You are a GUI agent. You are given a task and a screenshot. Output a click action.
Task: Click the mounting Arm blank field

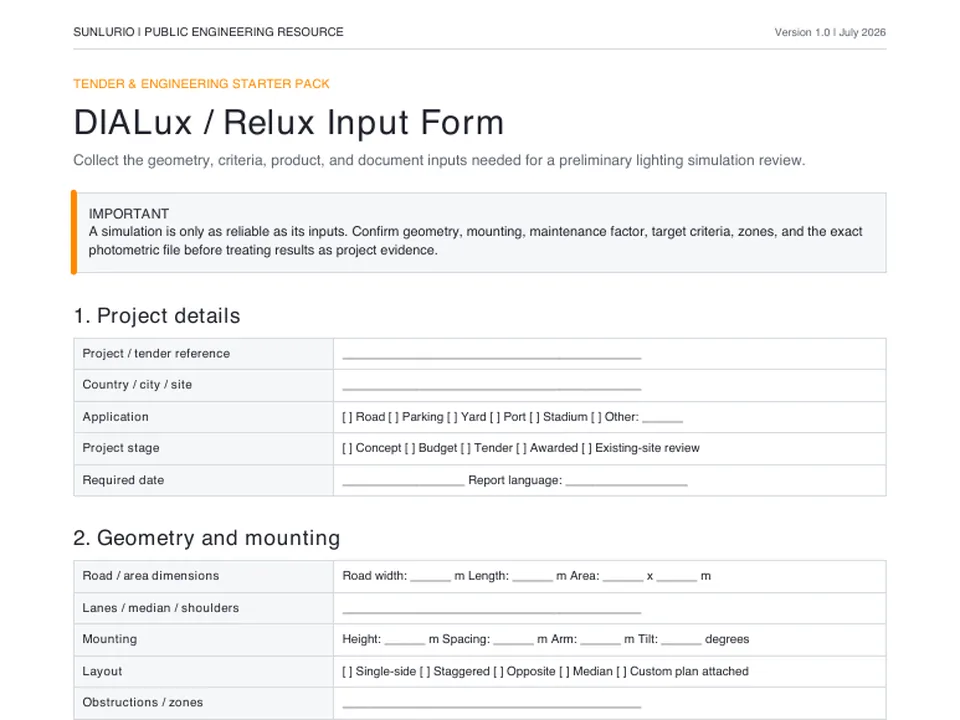(x=601, y=642)
